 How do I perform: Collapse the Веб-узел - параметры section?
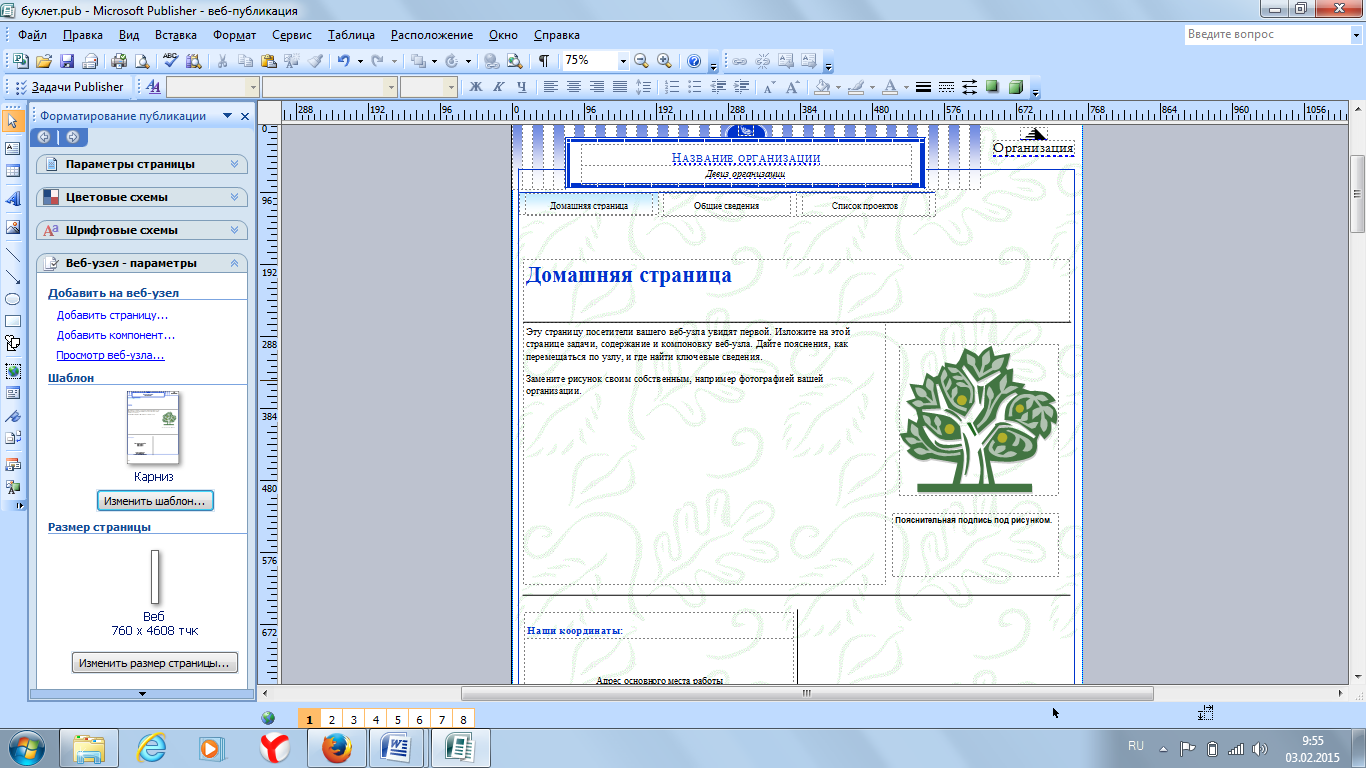tap(142, 263)
